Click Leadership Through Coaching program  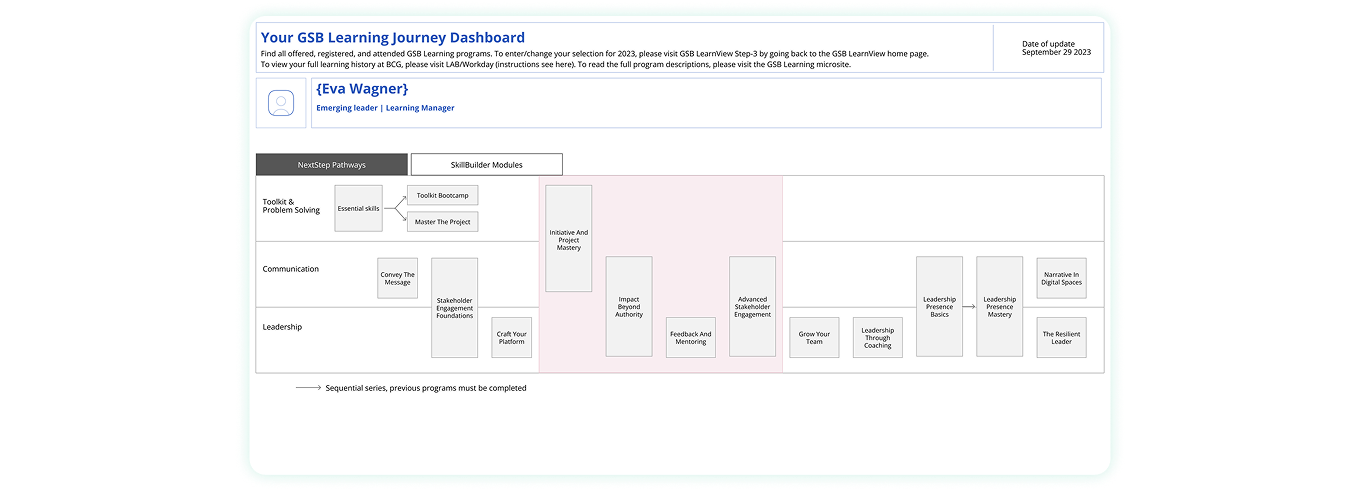877,337
